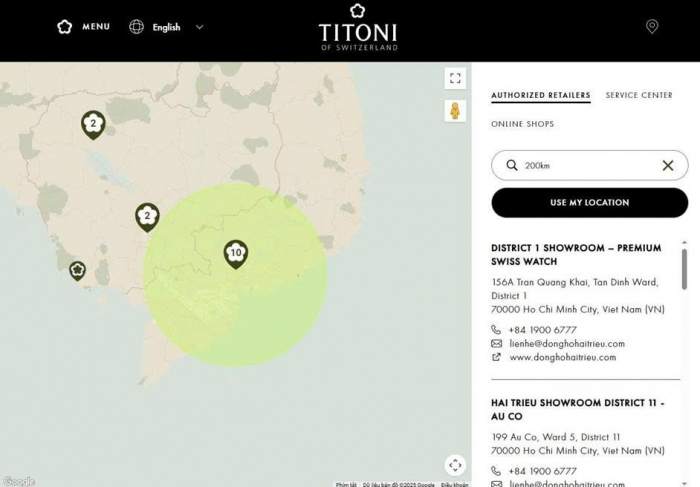Select the Street View pegman icon
The width and height of the screenshot is (700, 487).
(x=455, y=111)
